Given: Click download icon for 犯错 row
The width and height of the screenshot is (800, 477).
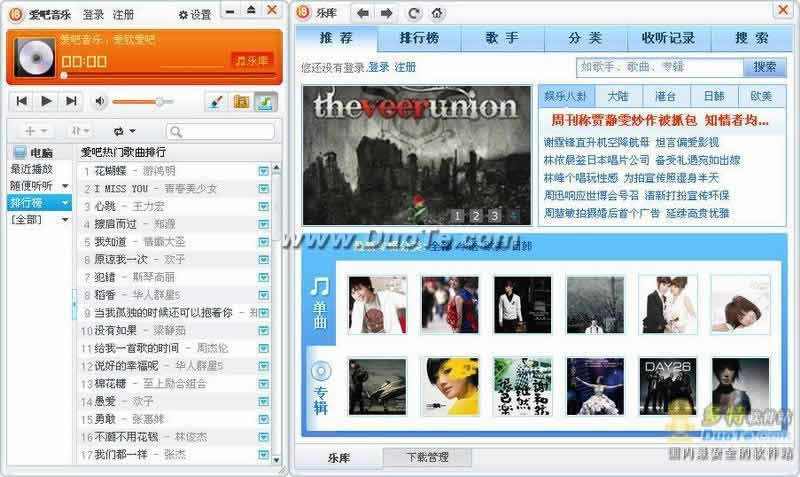Looking at the screenshot, I should click(x=263, y=278).
